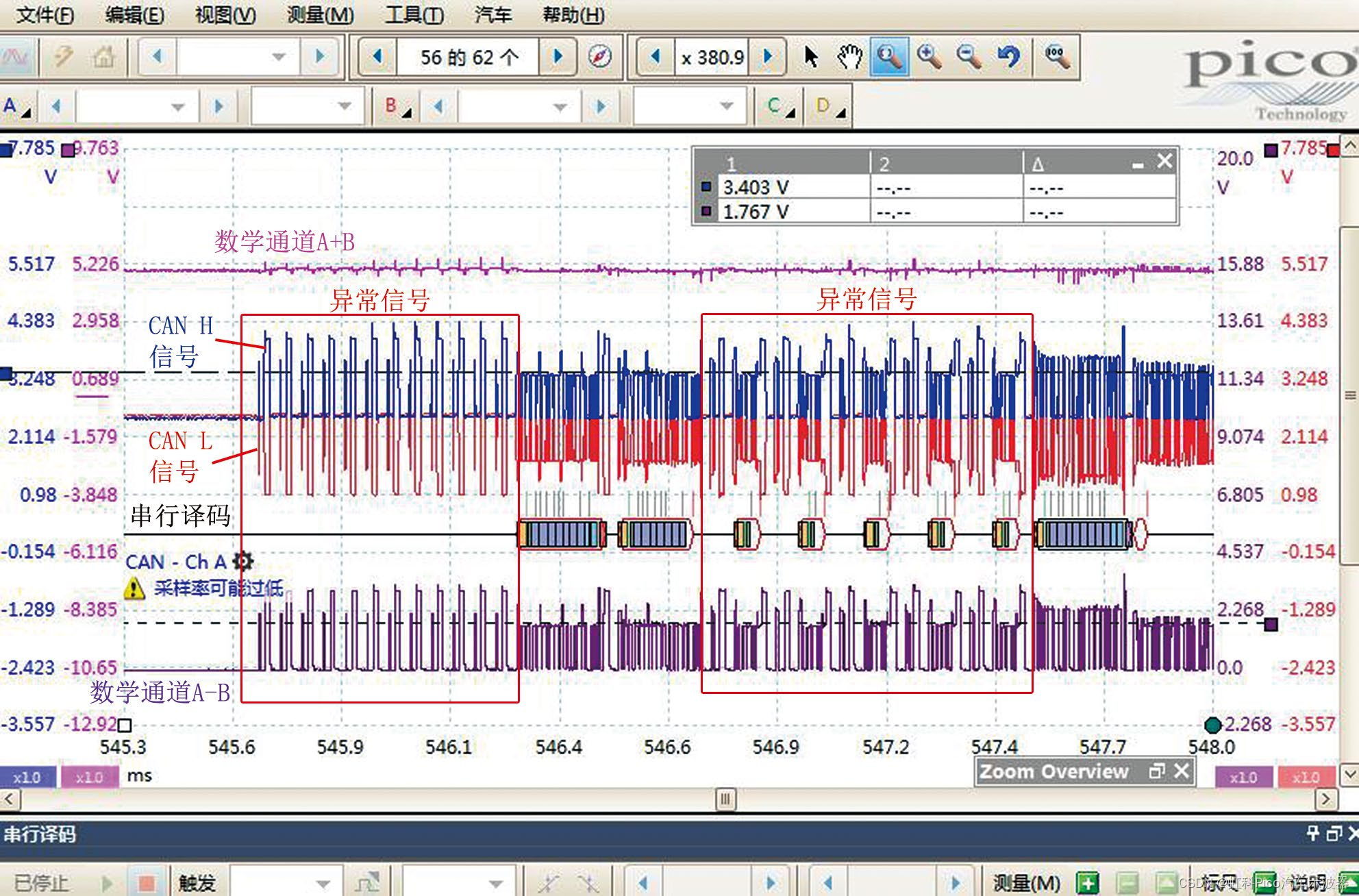
Task: Toggle the channel C options button
Action: point(780,107)
